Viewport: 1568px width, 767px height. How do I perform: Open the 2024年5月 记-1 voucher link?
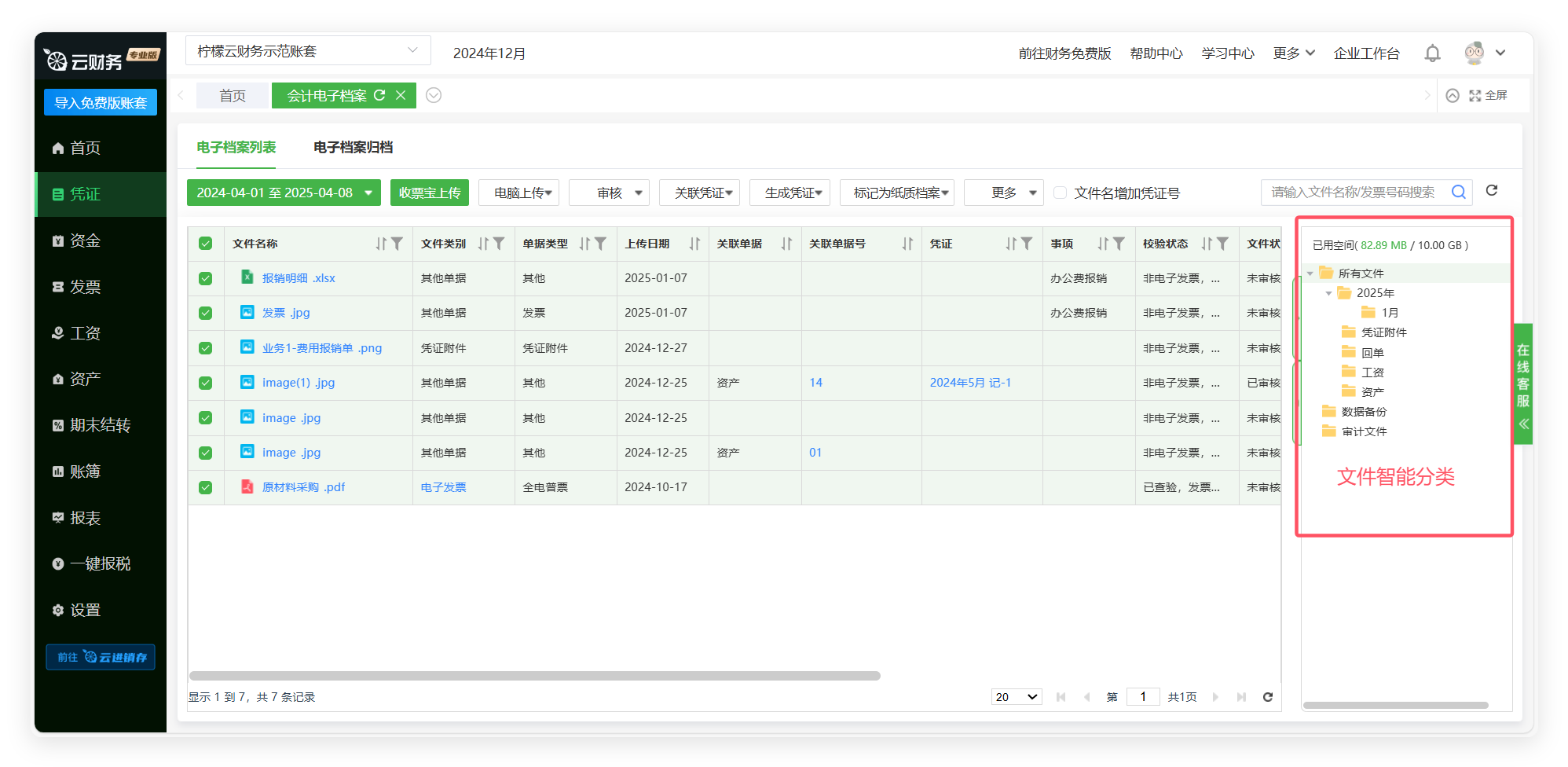pos(970,383)
